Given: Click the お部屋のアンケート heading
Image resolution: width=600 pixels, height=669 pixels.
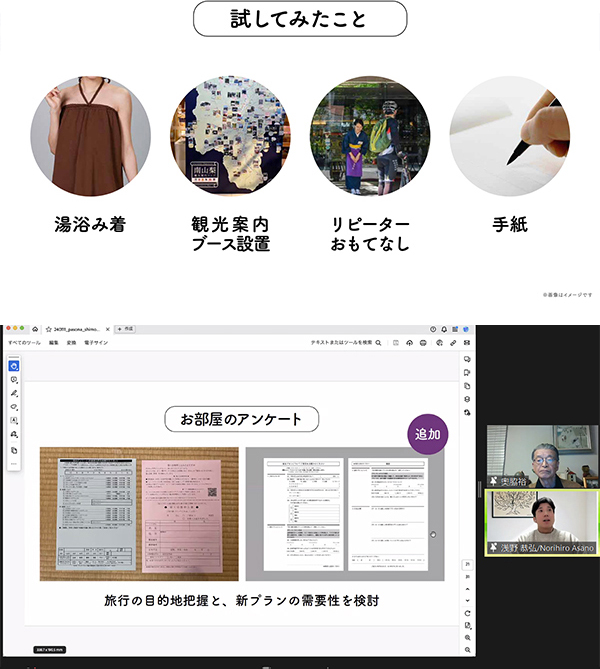Looking at the screenshot, I should 242,419.
